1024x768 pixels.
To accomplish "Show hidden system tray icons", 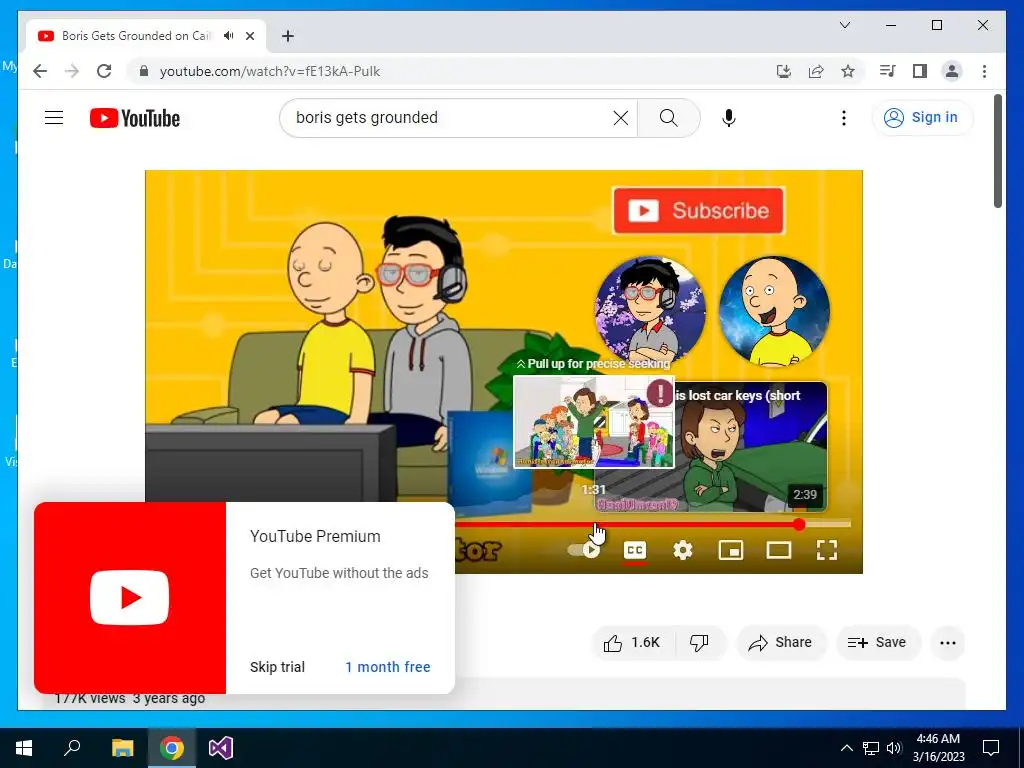I will tap(846, 748).
